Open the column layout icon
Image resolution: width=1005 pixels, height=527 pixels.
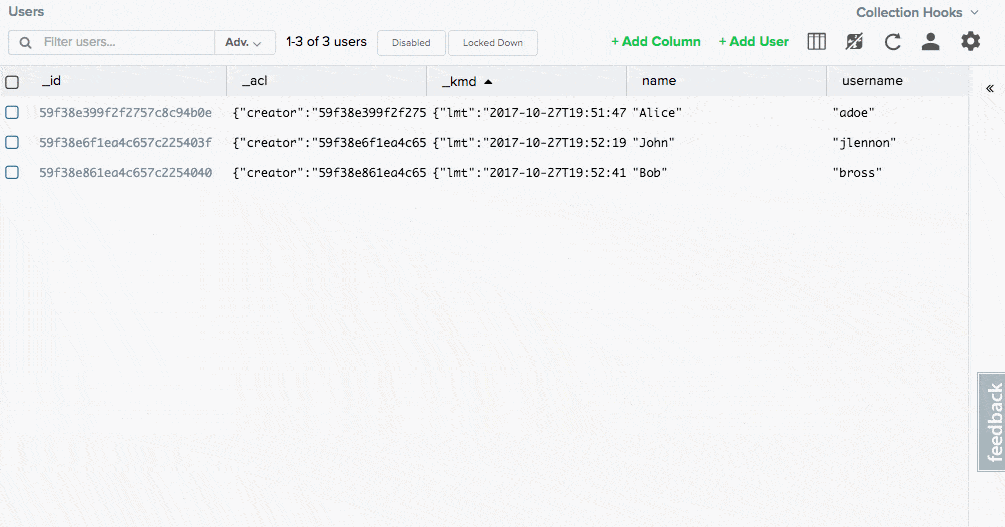click(817, 42)
